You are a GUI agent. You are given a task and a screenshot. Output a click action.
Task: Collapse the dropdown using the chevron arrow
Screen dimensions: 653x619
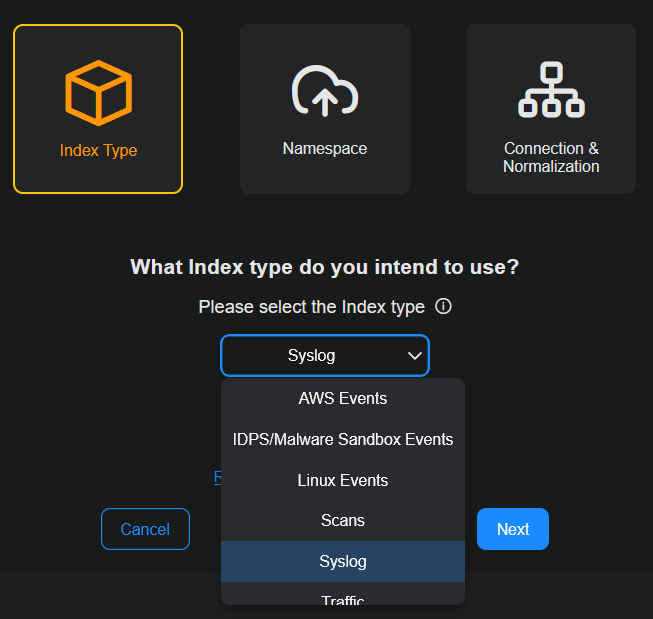click(x=415, y=356)
